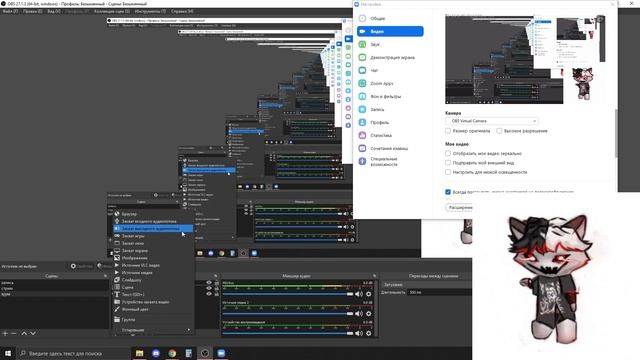The width and height of the screenshot is (640, 360).
Task: Open gear settings of Источник медиа 2 track
Action: coord(369,313)
